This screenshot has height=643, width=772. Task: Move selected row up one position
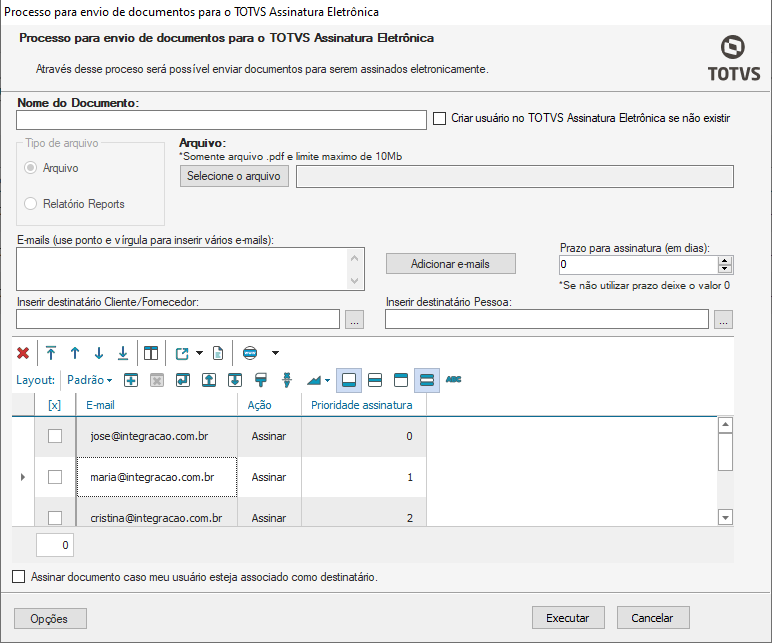75,353
